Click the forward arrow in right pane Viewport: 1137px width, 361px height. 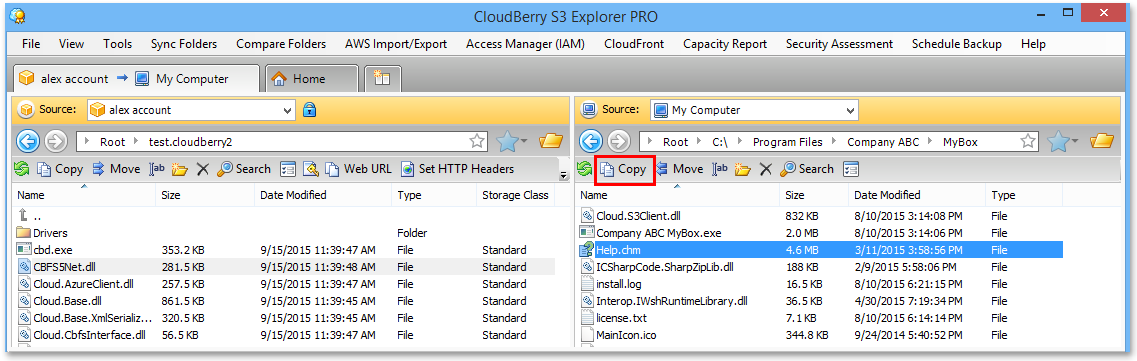[x=619, y=141]
